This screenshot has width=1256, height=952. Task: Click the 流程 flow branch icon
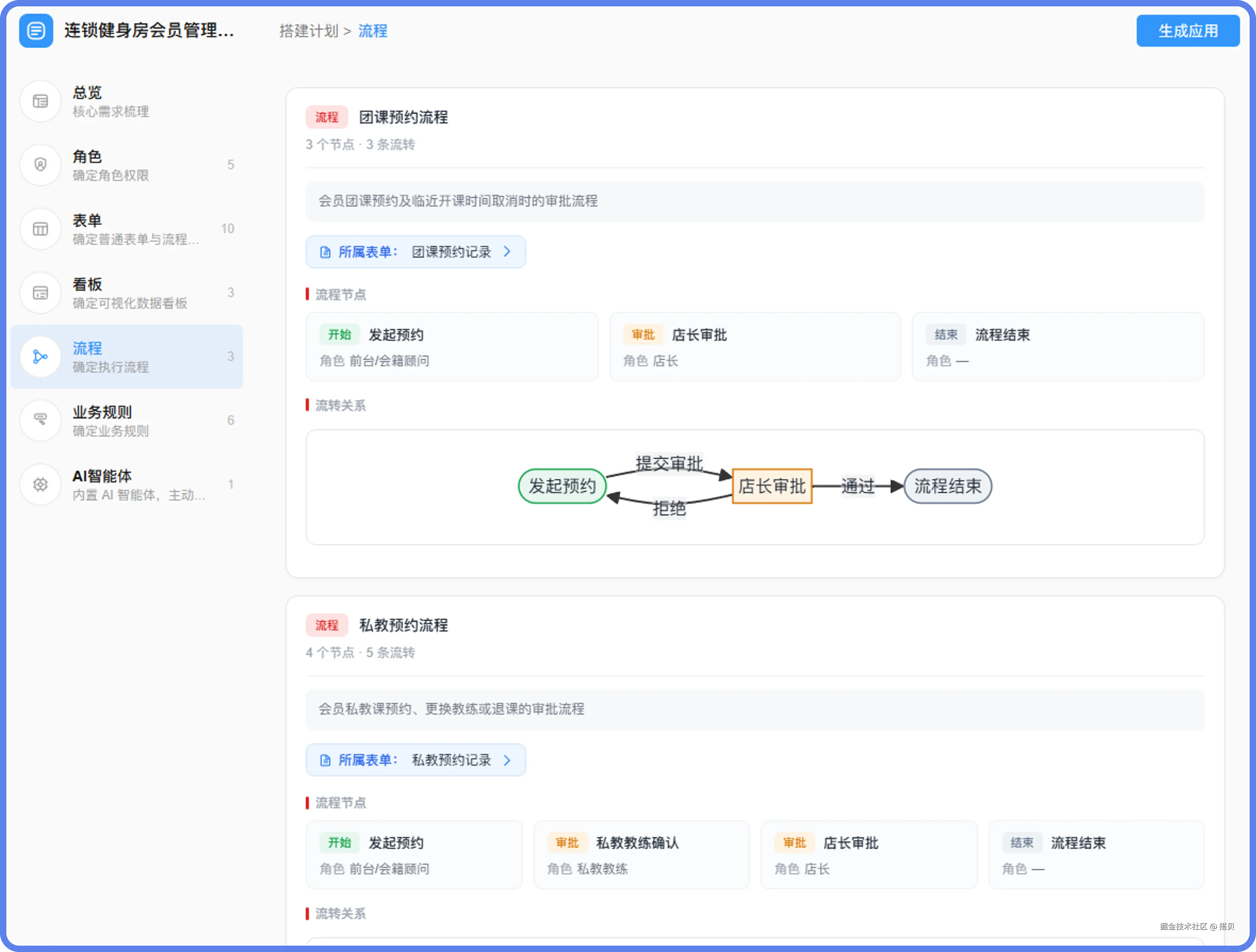(x=40, y=357)
